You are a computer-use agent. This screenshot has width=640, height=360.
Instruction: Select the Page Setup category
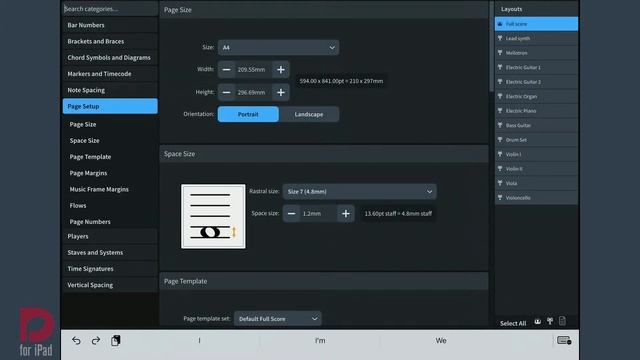click(110, 106)
